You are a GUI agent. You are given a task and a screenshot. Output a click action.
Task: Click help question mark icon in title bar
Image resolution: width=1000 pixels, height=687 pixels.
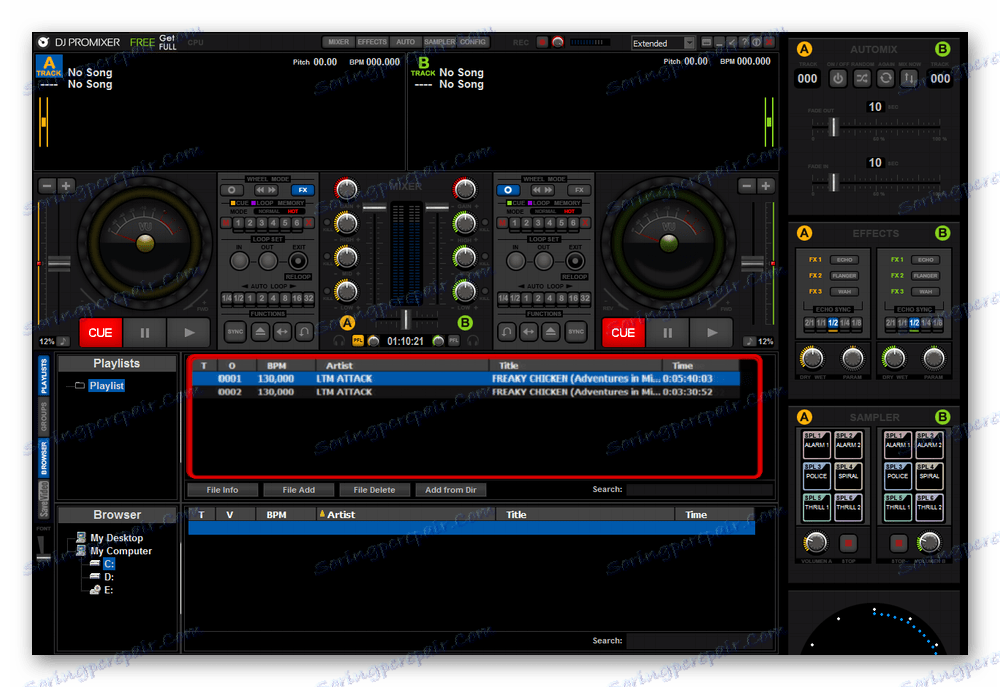(744, 42)
